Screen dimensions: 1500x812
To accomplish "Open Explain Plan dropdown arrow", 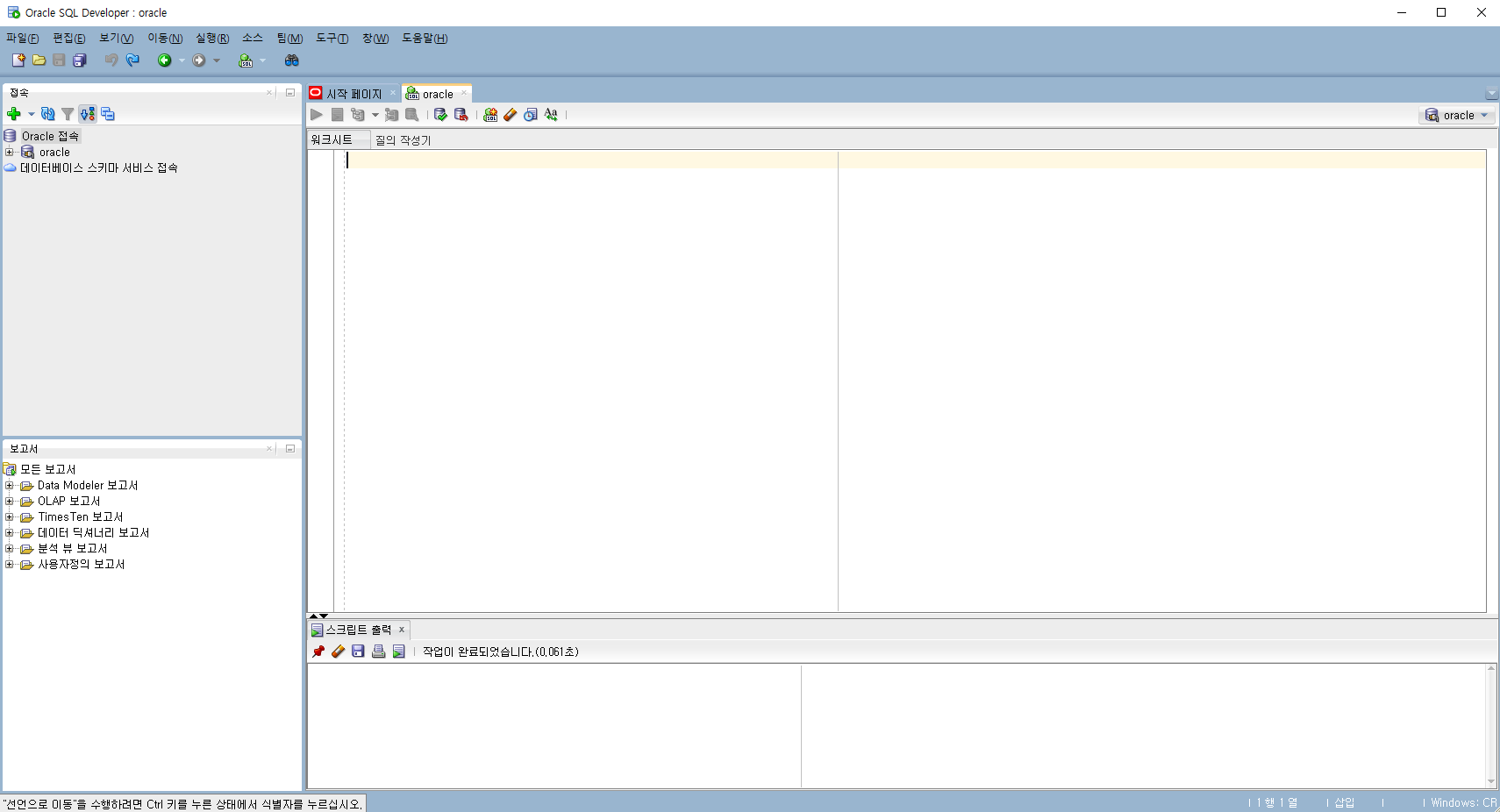I will [x=375, y=115].
